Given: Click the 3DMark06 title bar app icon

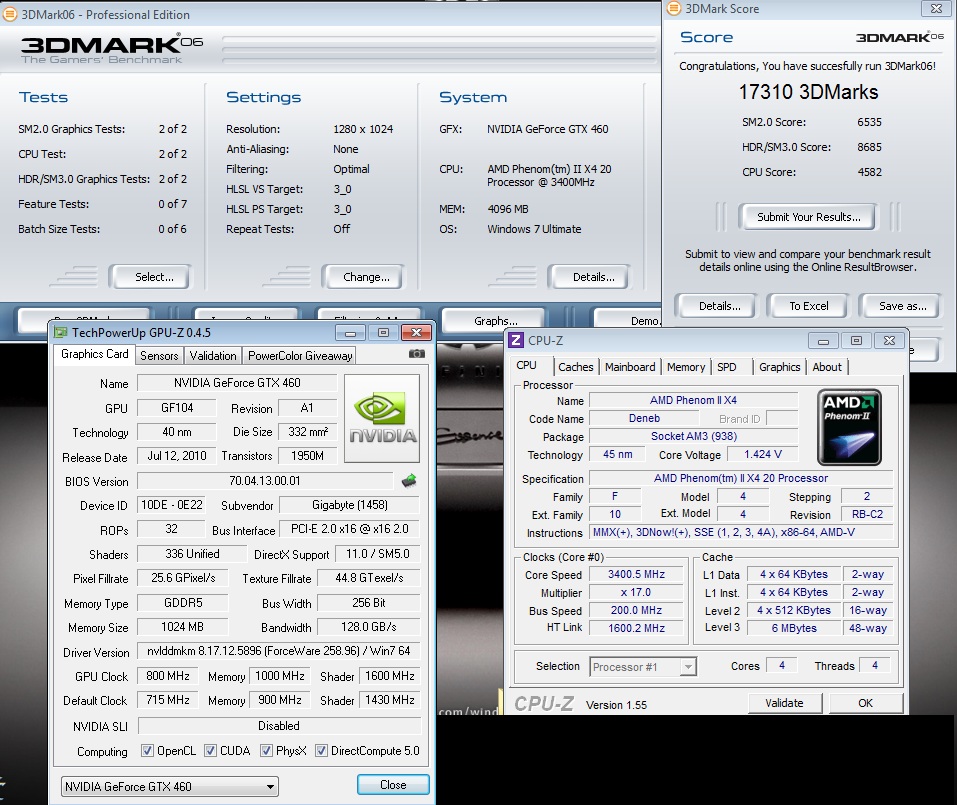Looking at the screenshot, I should tap(10, 15).
